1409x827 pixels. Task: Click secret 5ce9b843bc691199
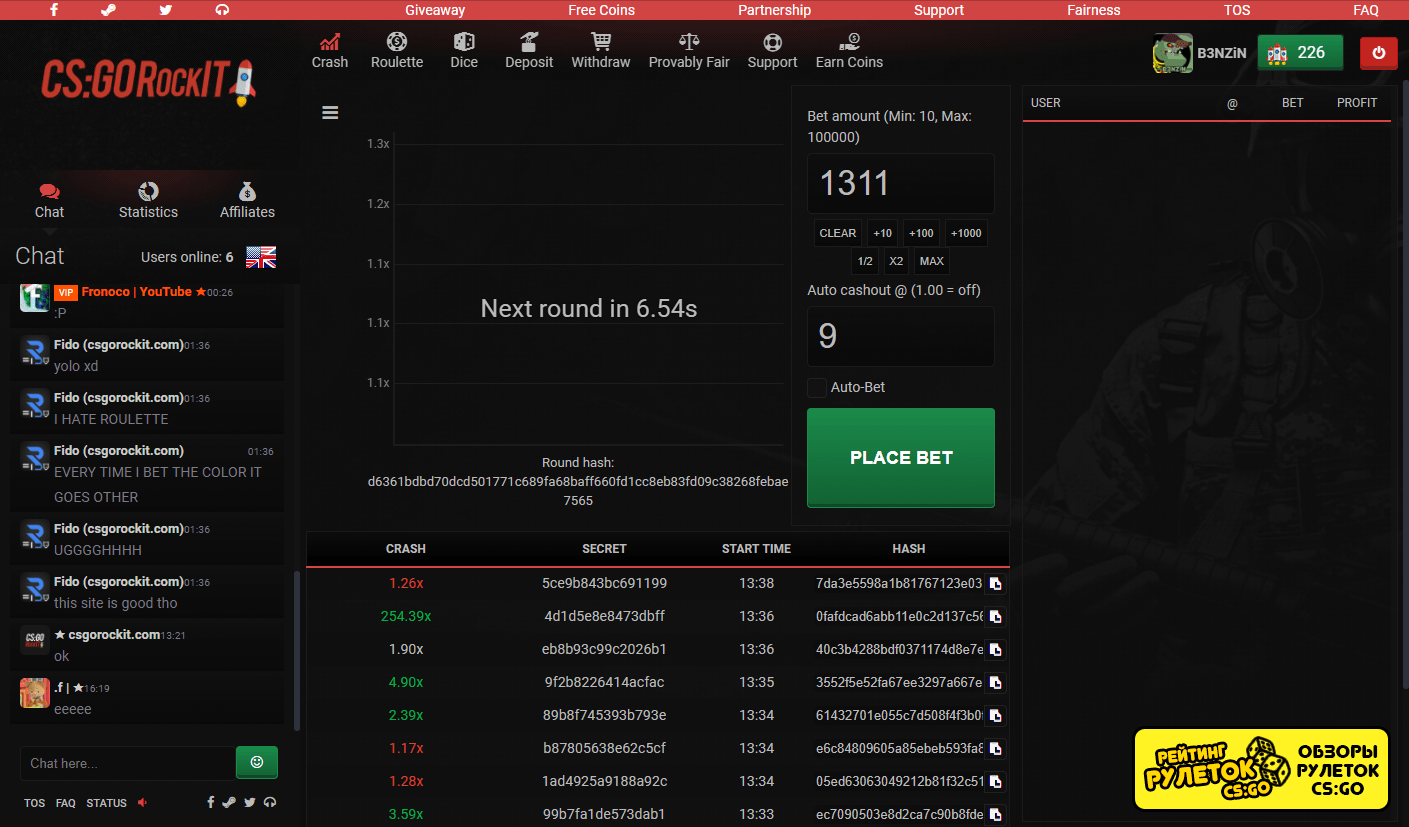604,583
